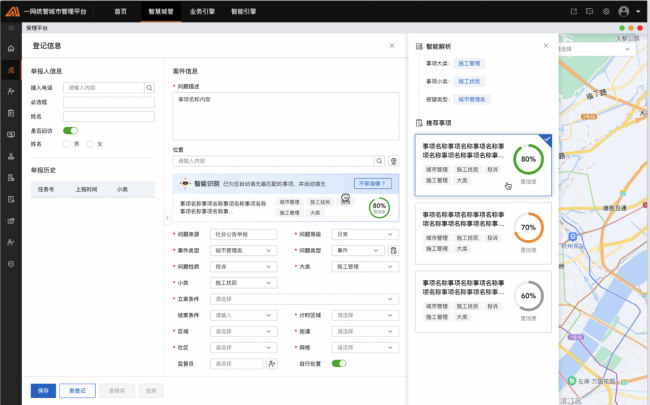Click the clipboard icon beside 问题类型

coord(394,250)
